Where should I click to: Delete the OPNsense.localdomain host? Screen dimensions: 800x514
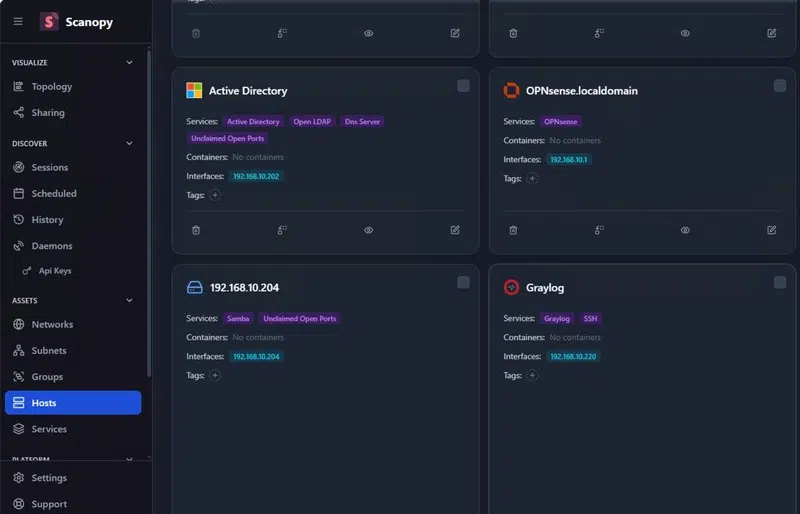[513, 230]
